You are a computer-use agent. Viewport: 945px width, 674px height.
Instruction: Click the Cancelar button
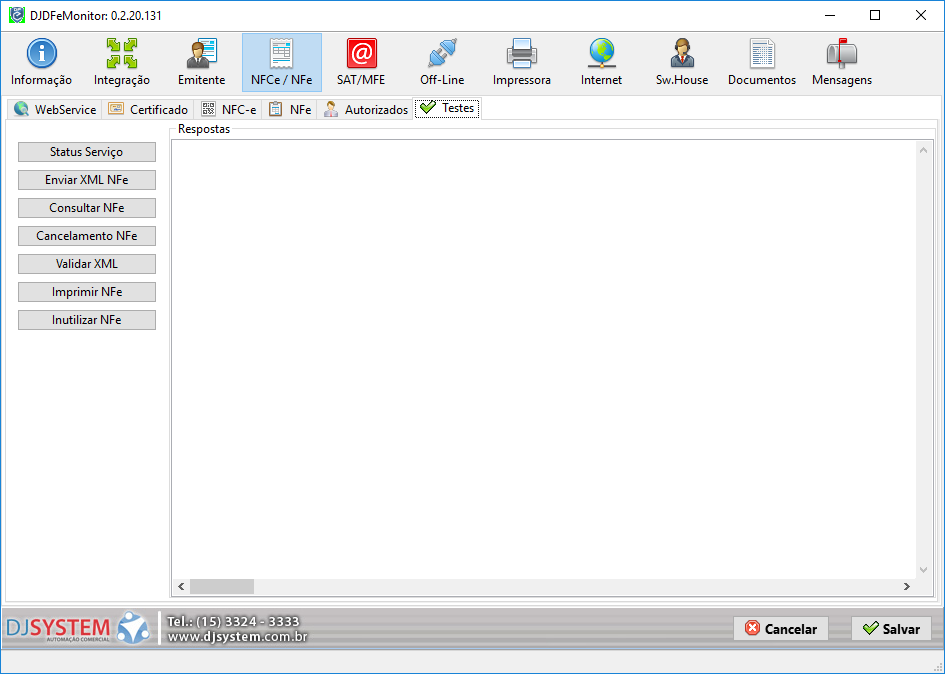(x=780, y=629)
